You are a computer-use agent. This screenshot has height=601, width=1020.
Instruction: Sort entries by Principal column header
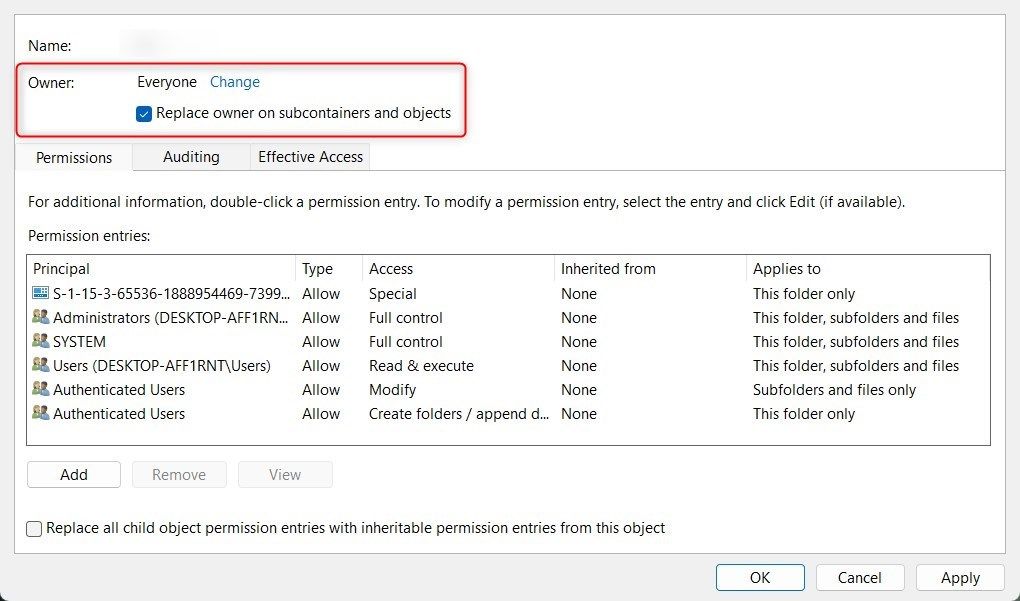point(62,269)
